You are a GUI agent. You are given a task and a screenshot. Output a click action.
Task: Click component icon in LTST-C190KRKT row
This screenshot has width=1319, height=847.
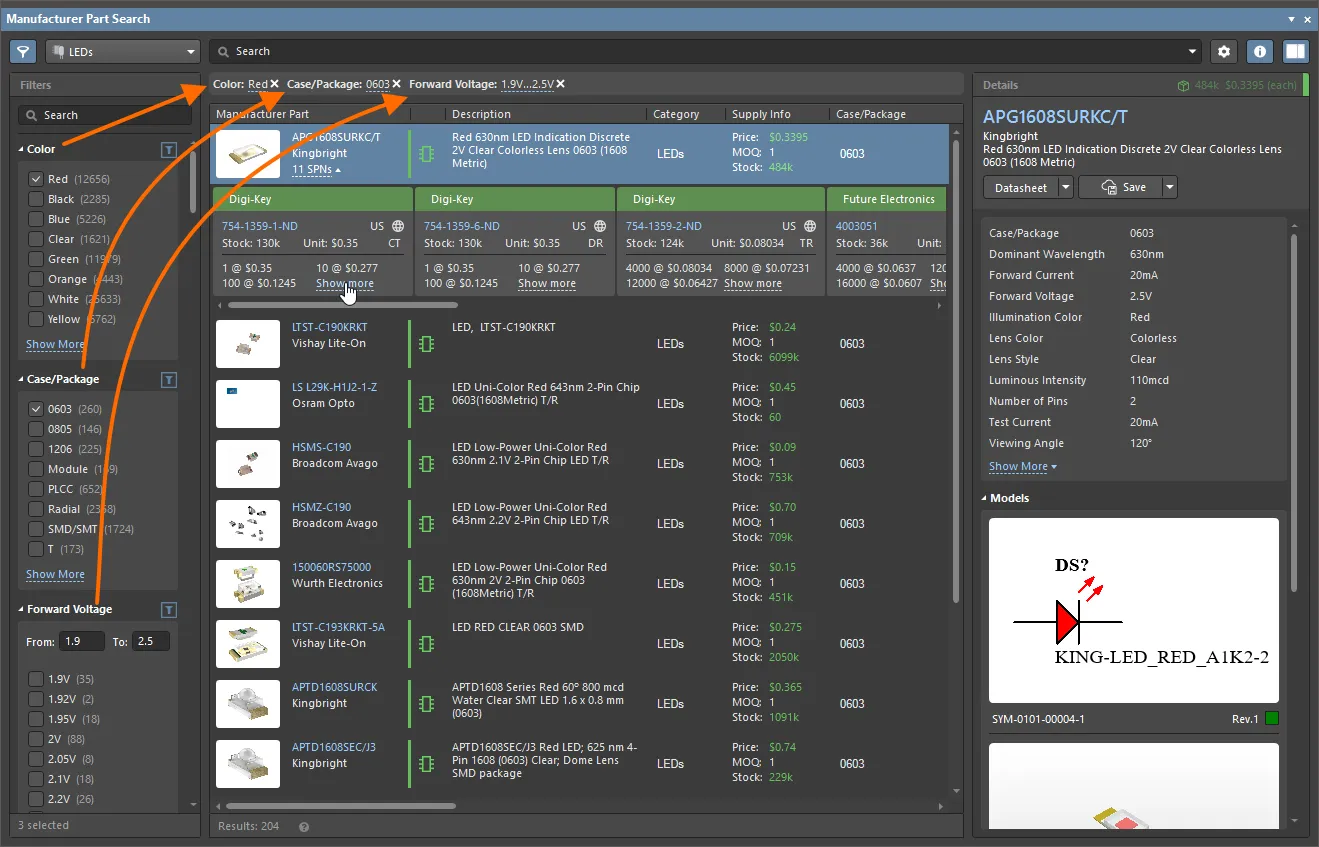point(428,344)
